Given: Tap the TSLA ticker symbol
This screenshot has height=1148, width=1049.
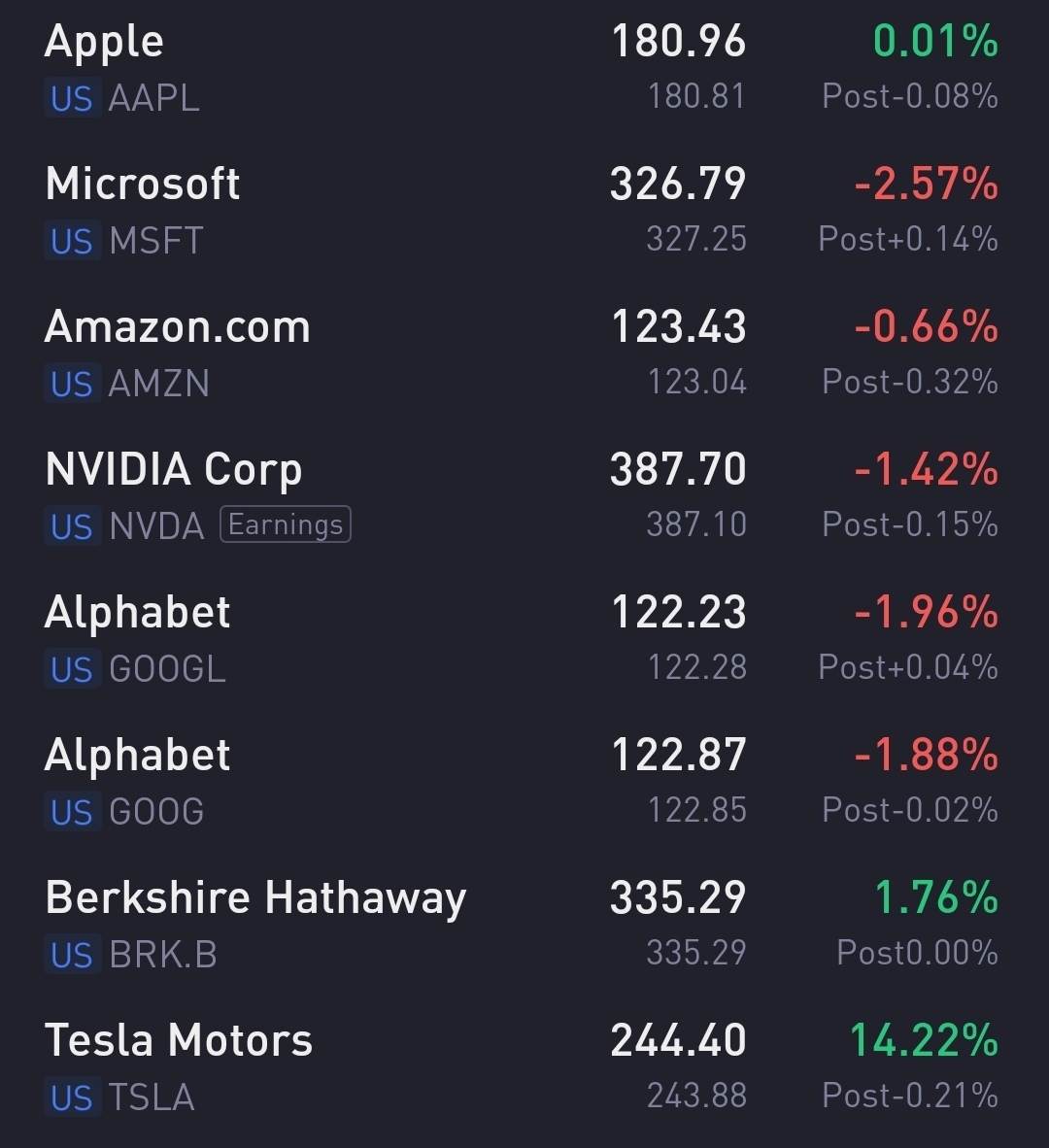Looking at the screenshot, I should [152, 1098].
